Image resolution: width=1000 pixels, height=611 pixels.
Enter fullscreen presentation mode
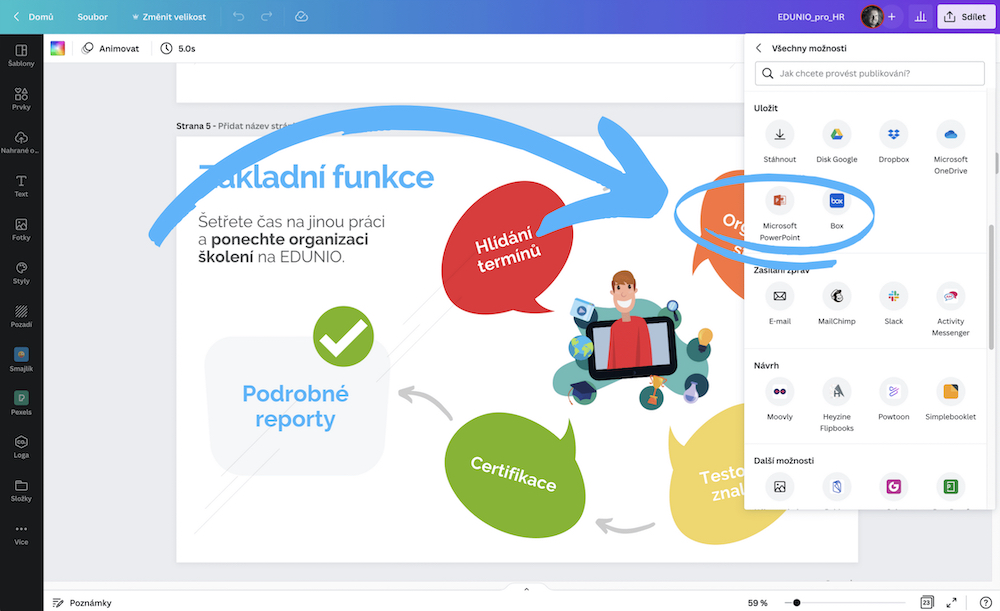(952, 602)
